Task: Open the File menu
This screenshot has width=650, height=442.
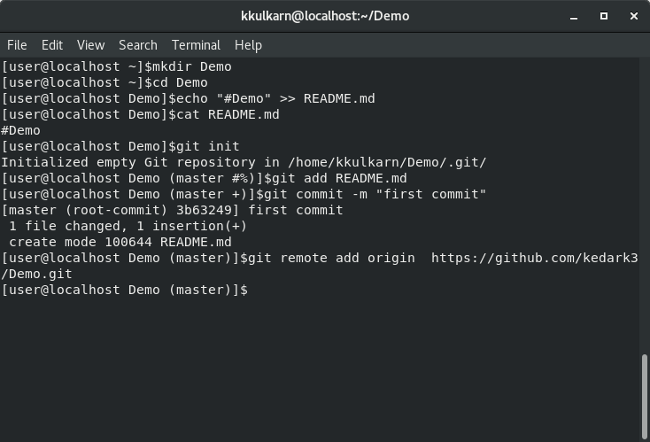Action: pos(17,45)
